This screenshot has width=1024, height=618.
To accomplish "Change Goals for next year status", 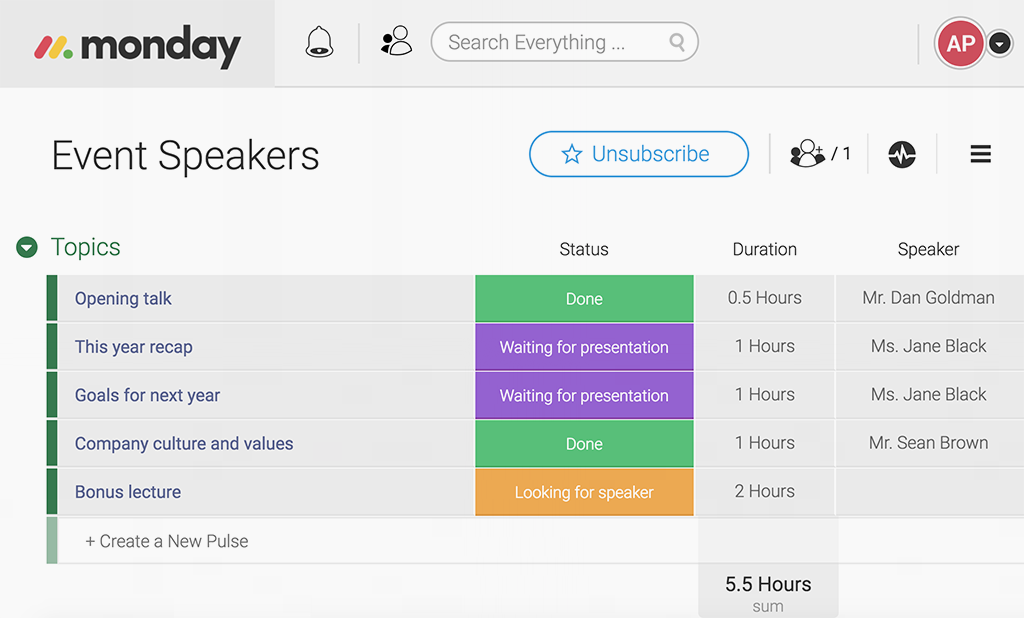I will 584,395.
